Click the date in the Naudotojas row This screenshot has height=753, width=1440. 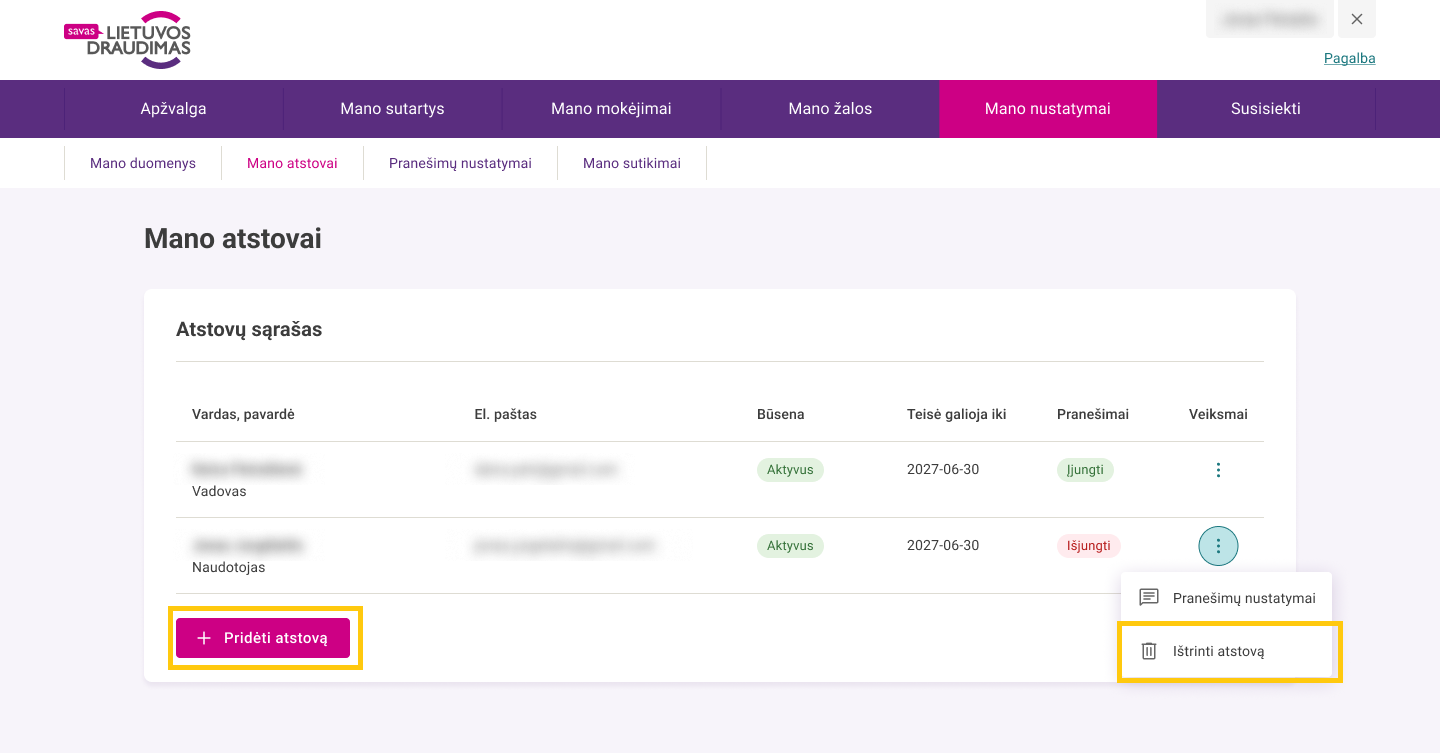tap(943, 545)
